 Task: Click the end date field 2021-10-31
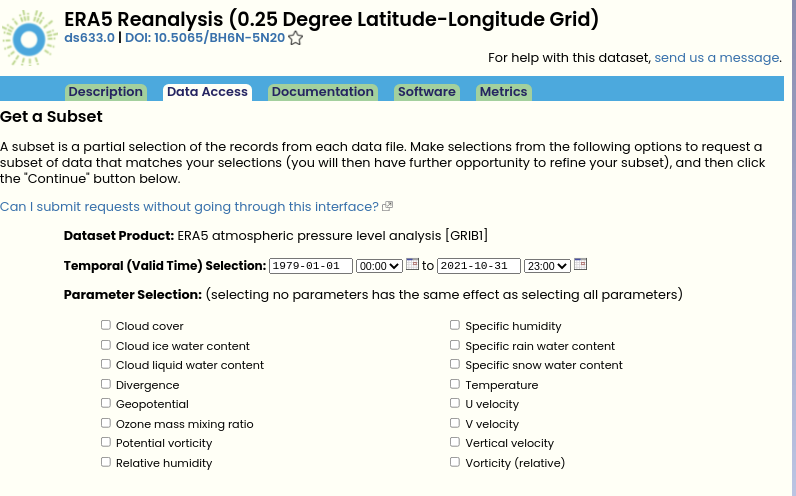tap(479, 265)
